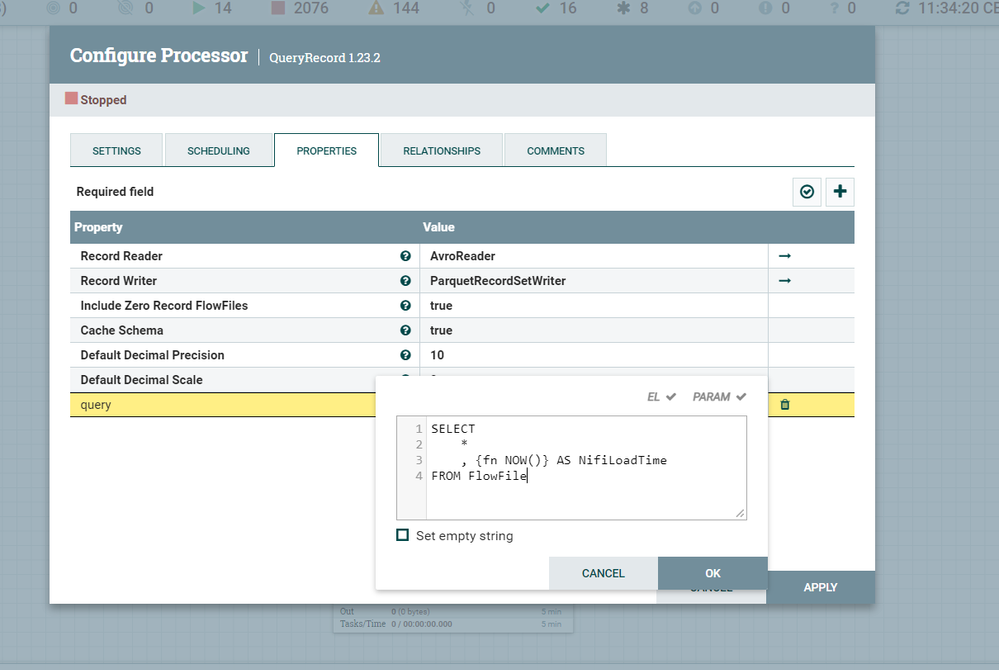This screenshot has height=670, width=999.
Task: Open the Settings tab
Action: 117,151
